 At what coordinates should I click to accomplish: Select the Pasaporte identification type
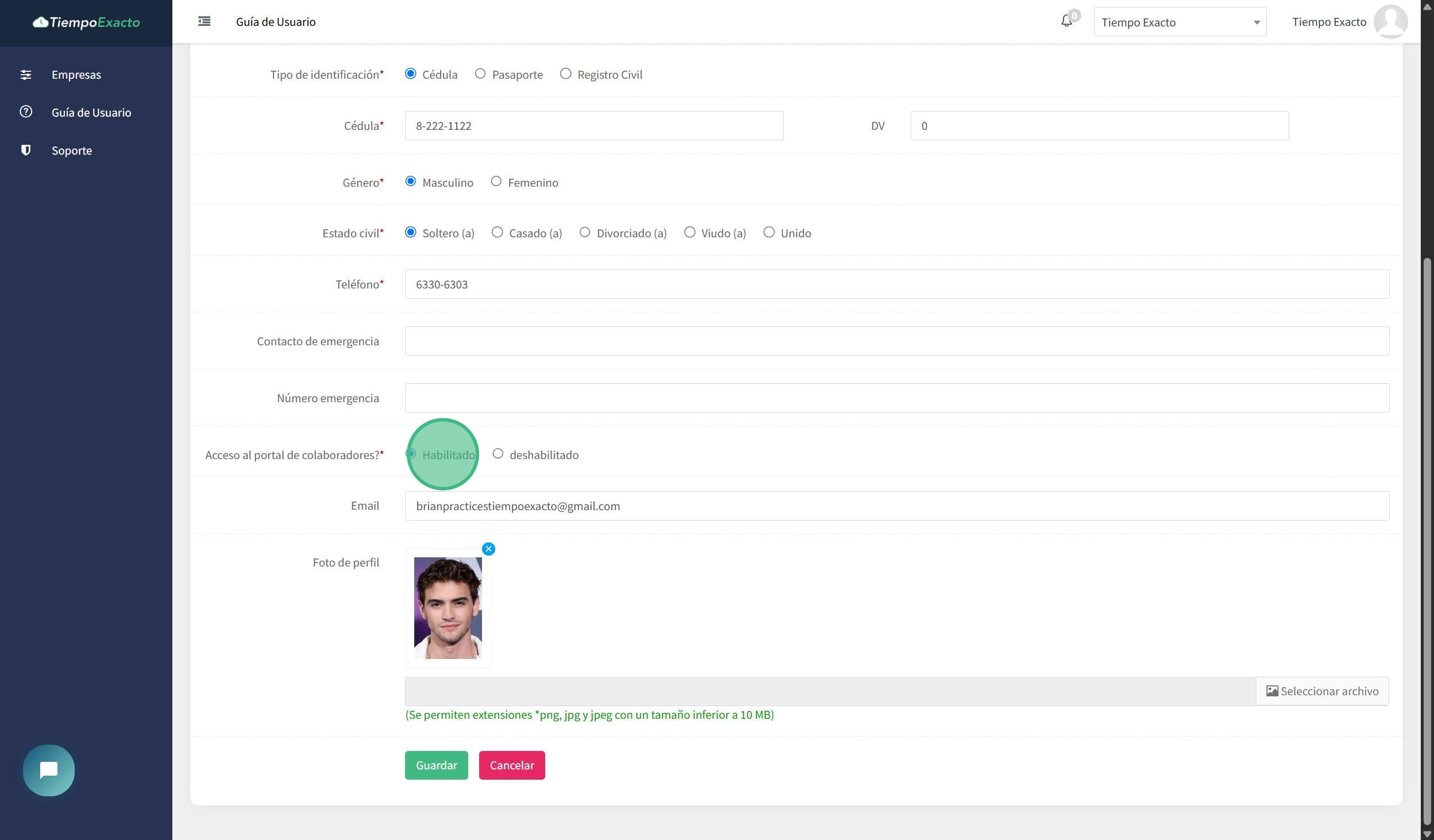click(x=480, y=74)
